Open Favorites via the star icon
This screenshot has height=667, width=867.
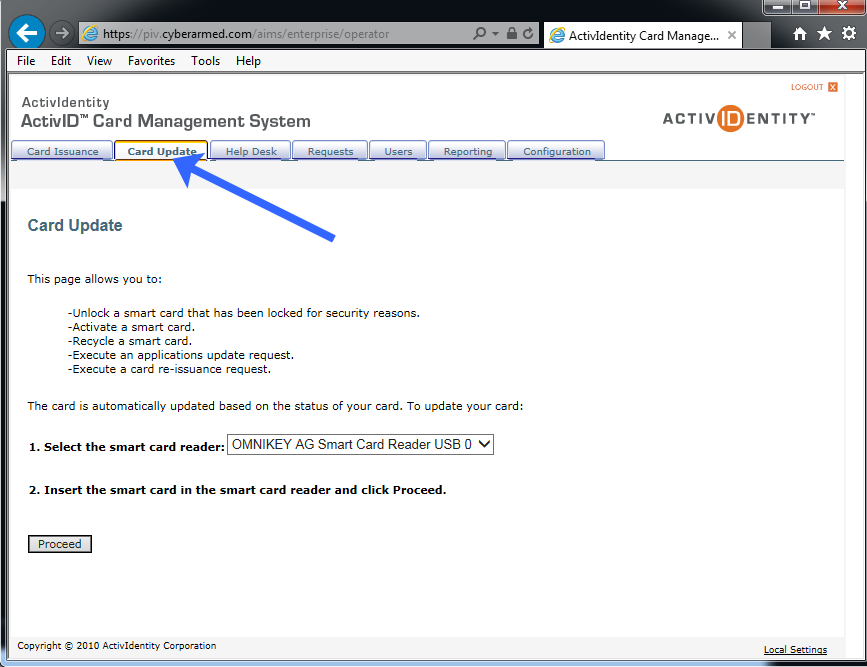(824, 33)
